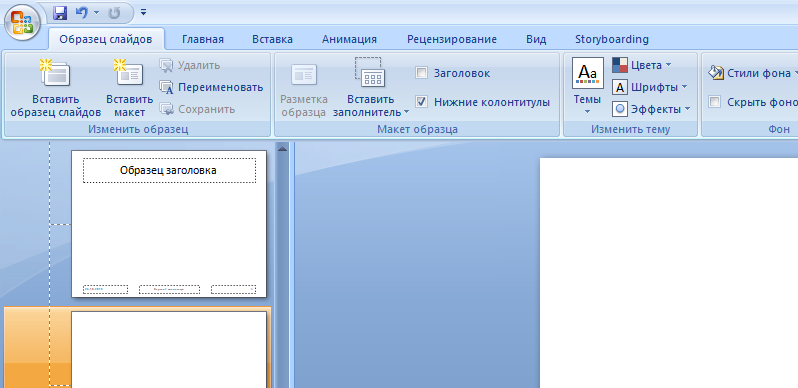Toggle Скрыть фоновые checkbox
Viewport: 798px width, 388px height.
point(715,102)
